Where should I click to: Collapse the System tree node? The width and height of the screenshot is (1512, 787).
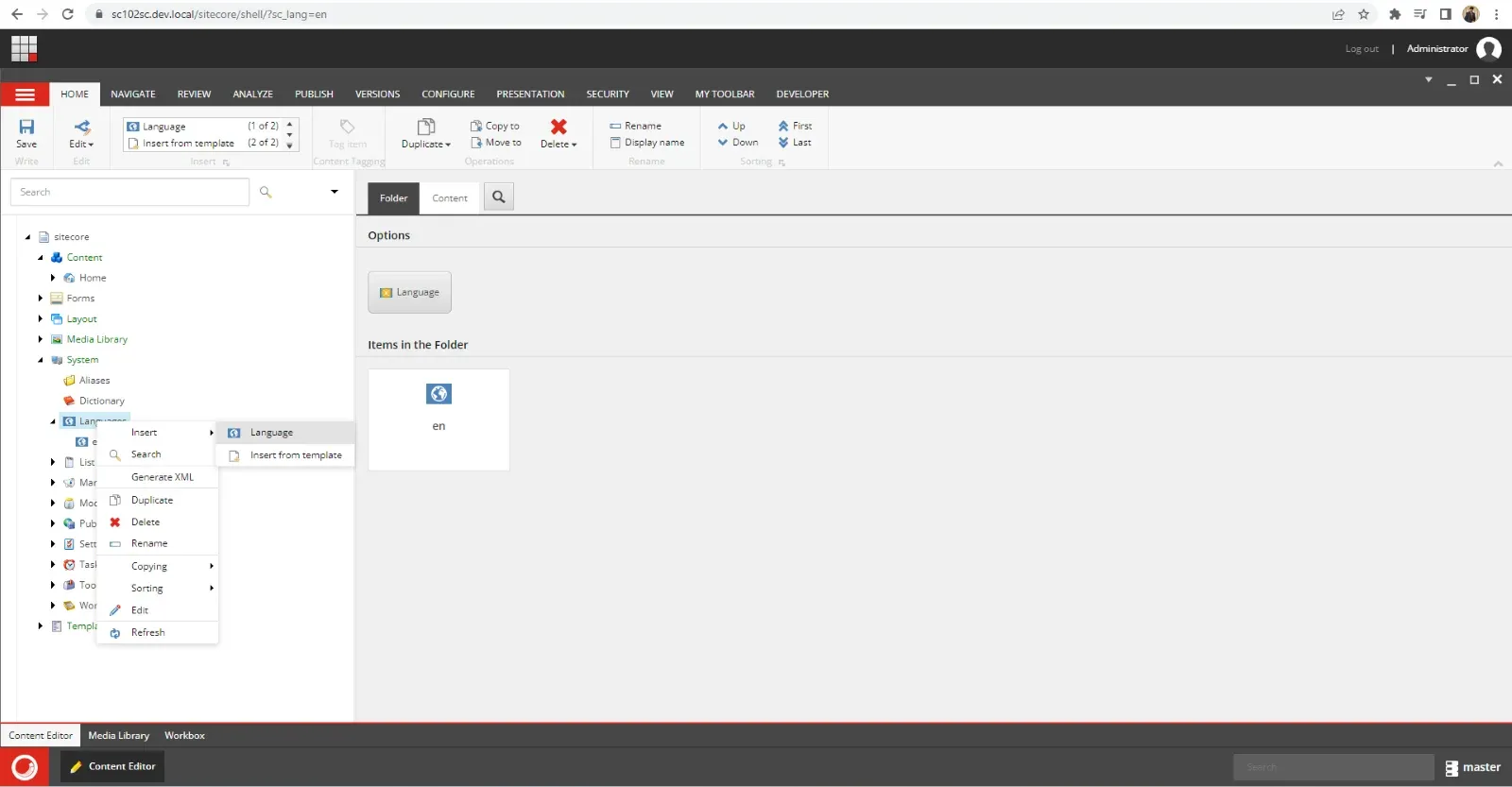click(41, 360)
